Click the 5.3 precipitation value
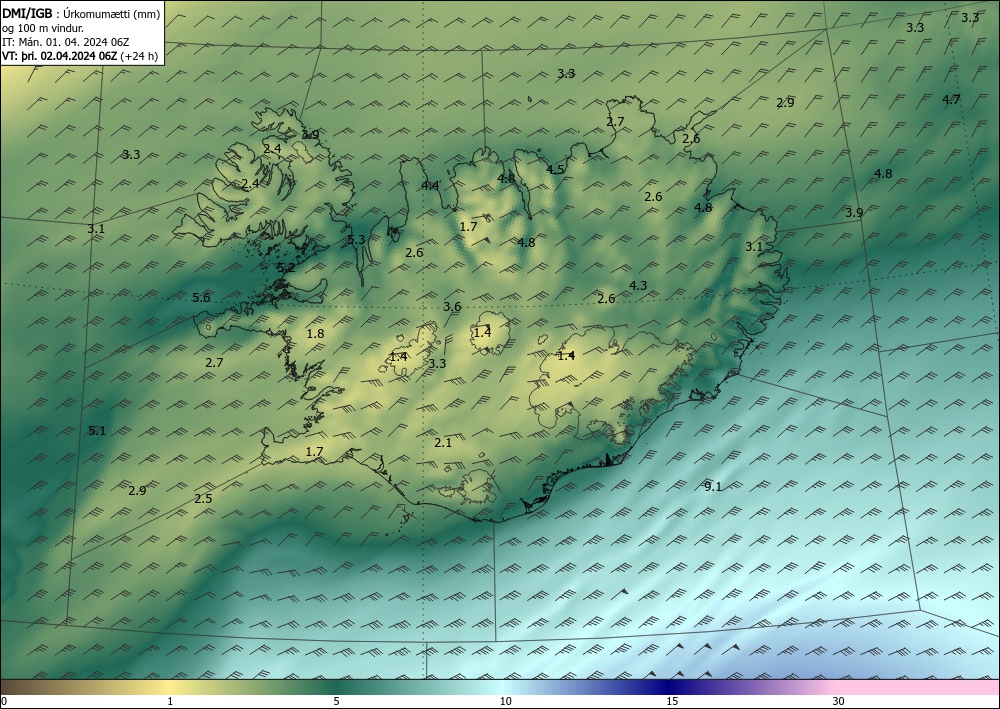Screen dimensions: 1000x709 (x=357, y=240)
